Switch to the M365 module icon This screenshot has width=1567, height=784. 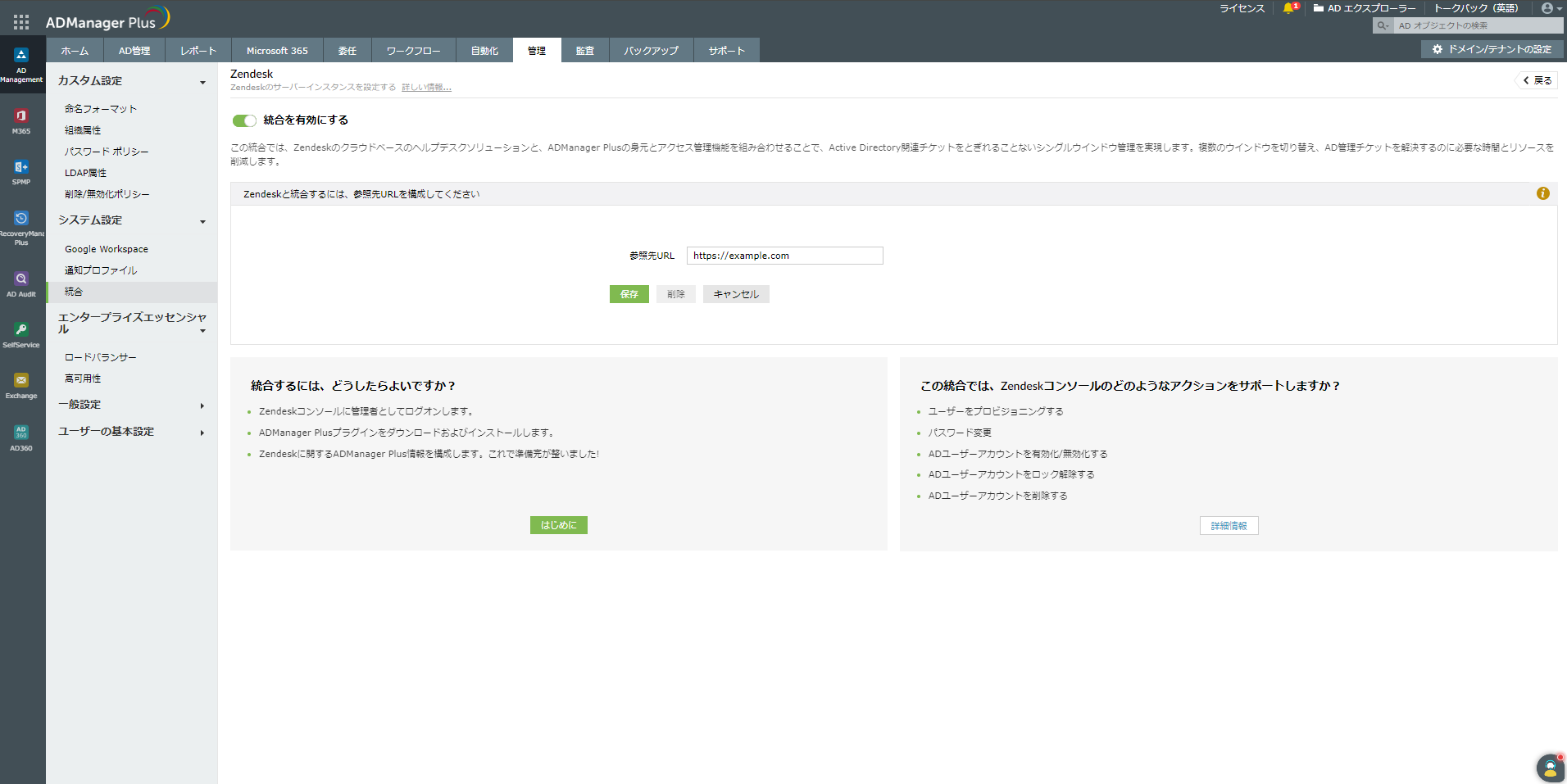[x=21, y=121]
